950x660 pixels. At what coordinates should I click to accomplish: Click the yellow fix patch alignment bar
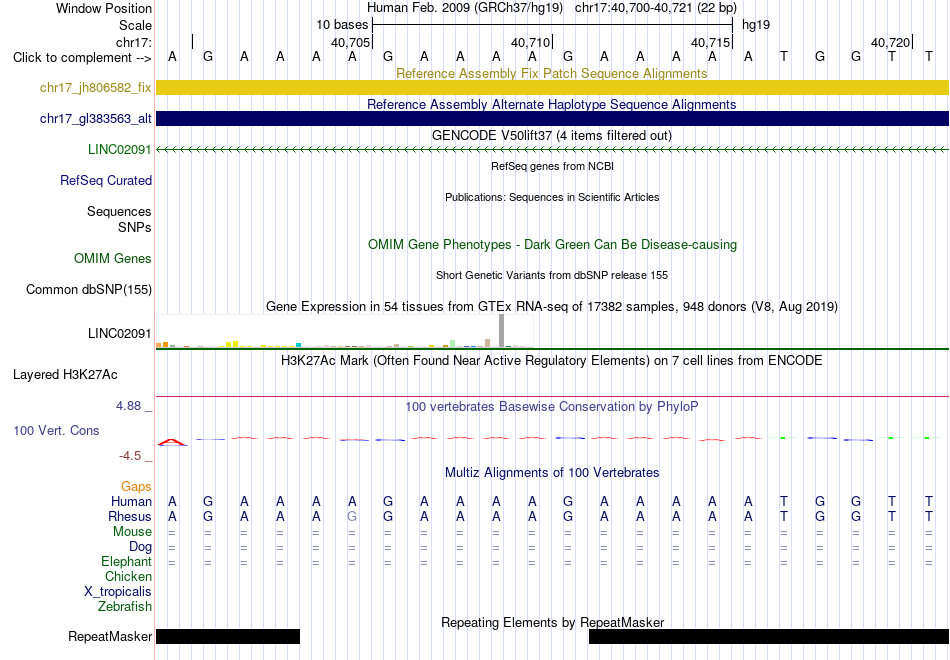(x=552, y=87)
